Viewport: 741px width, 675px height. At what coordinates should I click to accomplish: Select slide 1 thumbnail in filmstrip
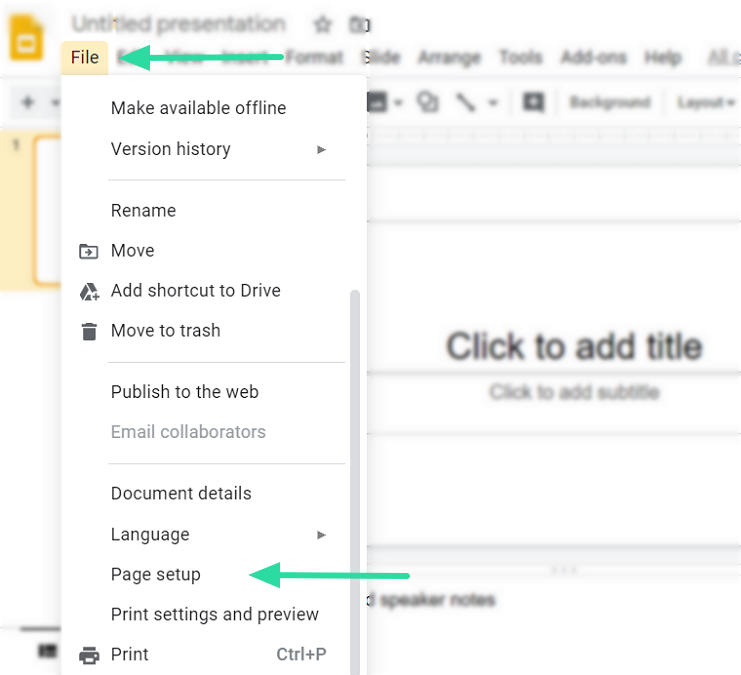tap(47, 210)
